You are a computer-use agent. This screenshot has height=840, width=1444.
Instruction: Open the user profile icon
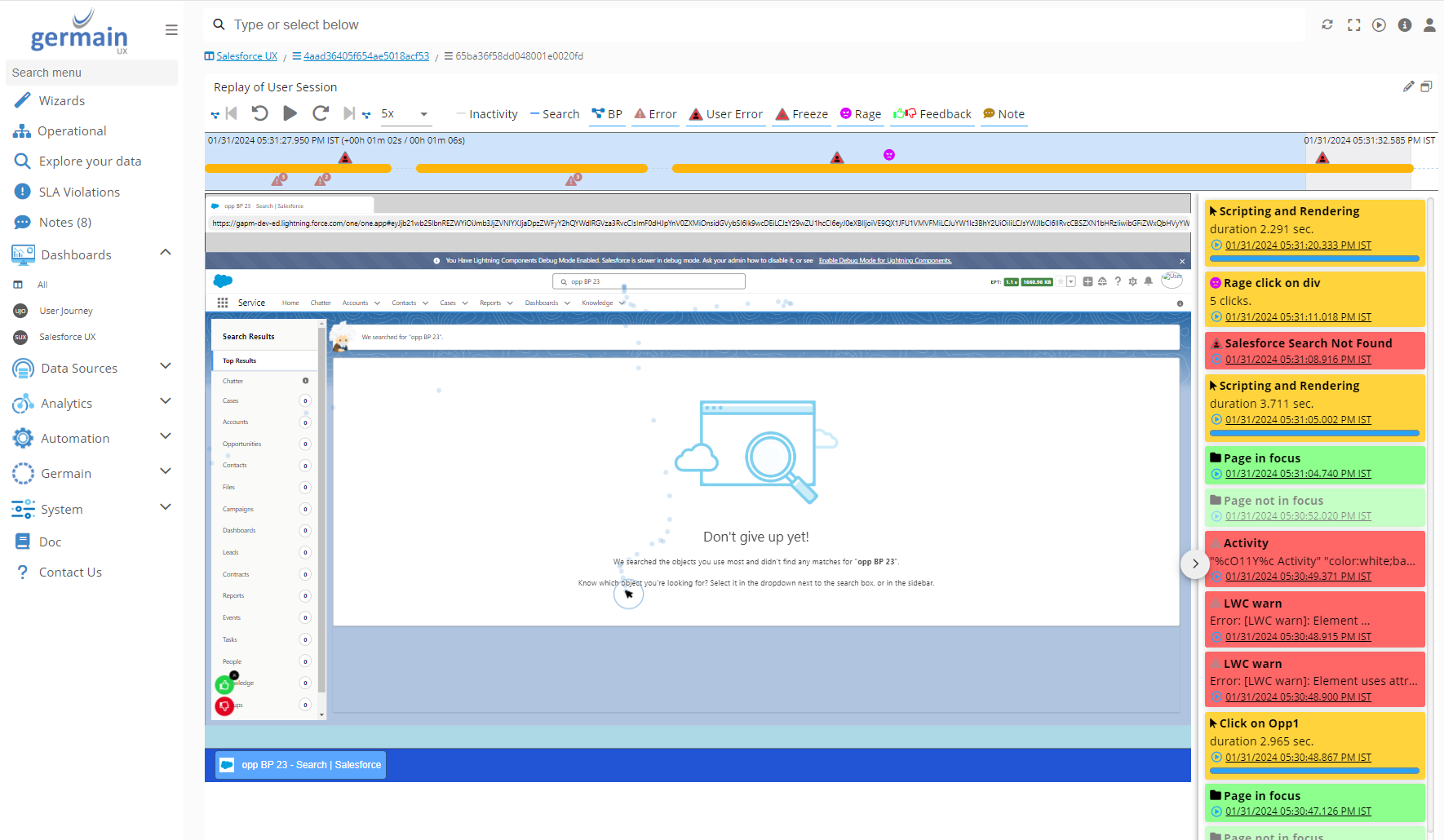(1429, 24)
